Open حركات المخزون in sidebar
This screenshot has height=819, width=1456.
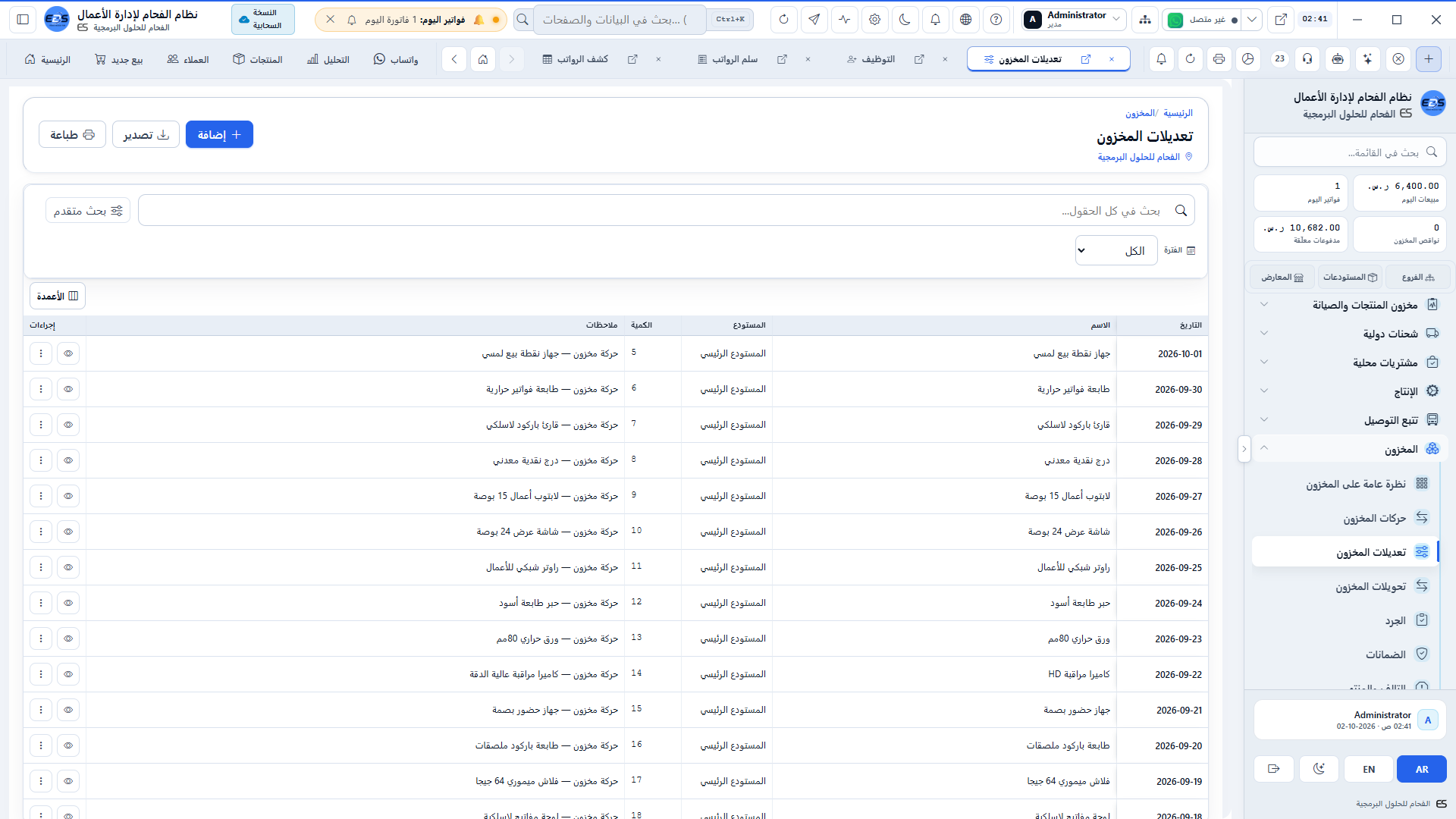point(1345,518)
